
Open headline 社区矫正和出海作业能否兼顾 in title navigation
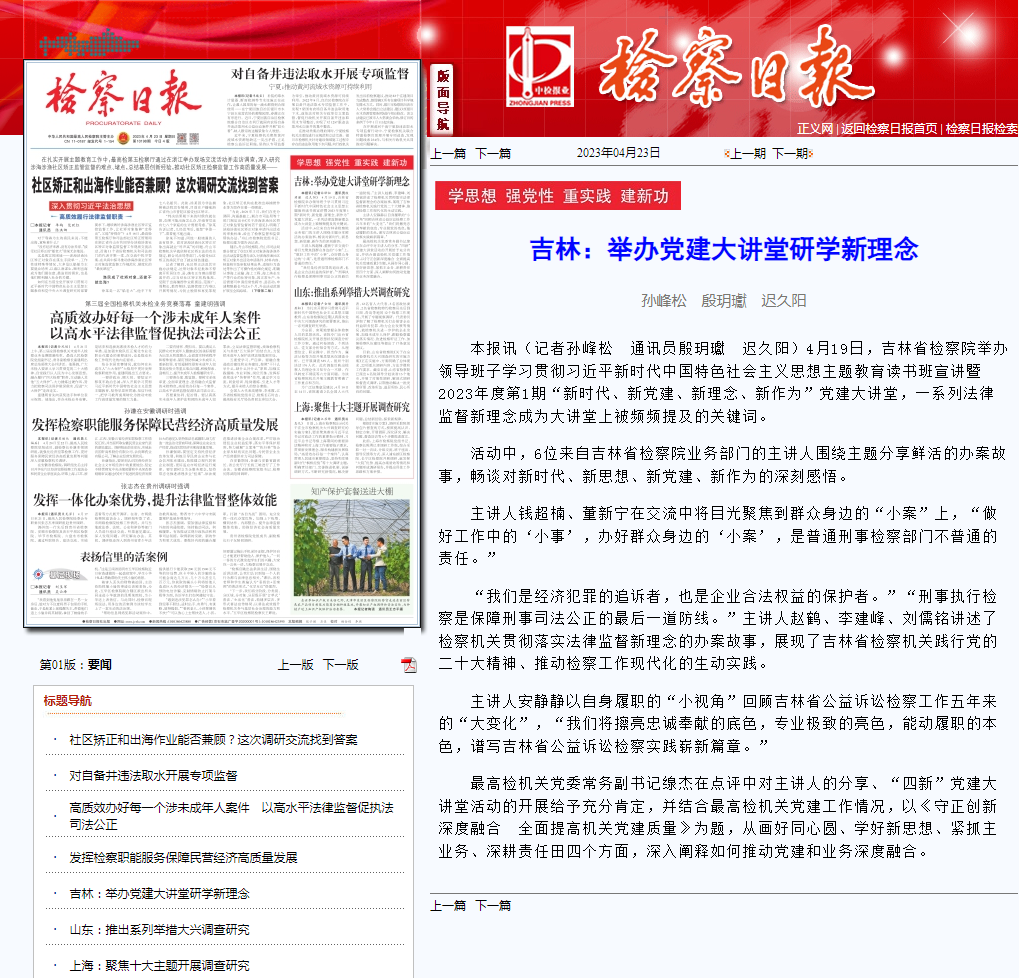[213, 740]
